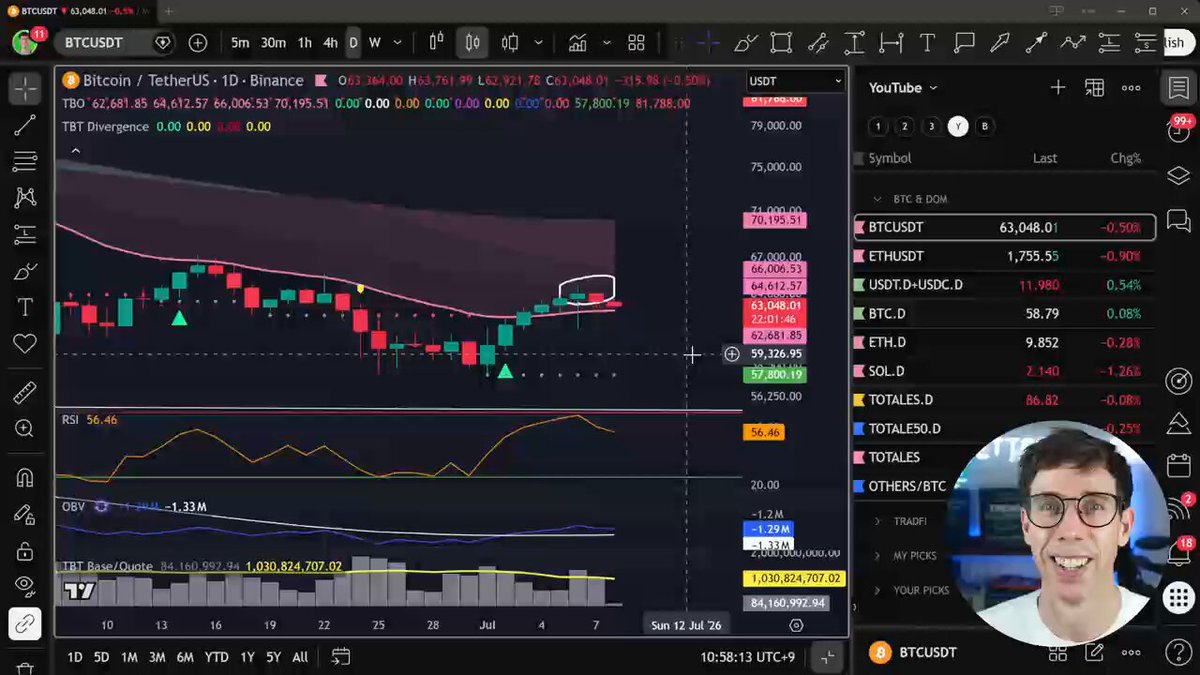The height and width of the screenshot is (675, 1200).
Task: Open the Fibonacci/horizontal lines tool group
Action: point(25,162)
